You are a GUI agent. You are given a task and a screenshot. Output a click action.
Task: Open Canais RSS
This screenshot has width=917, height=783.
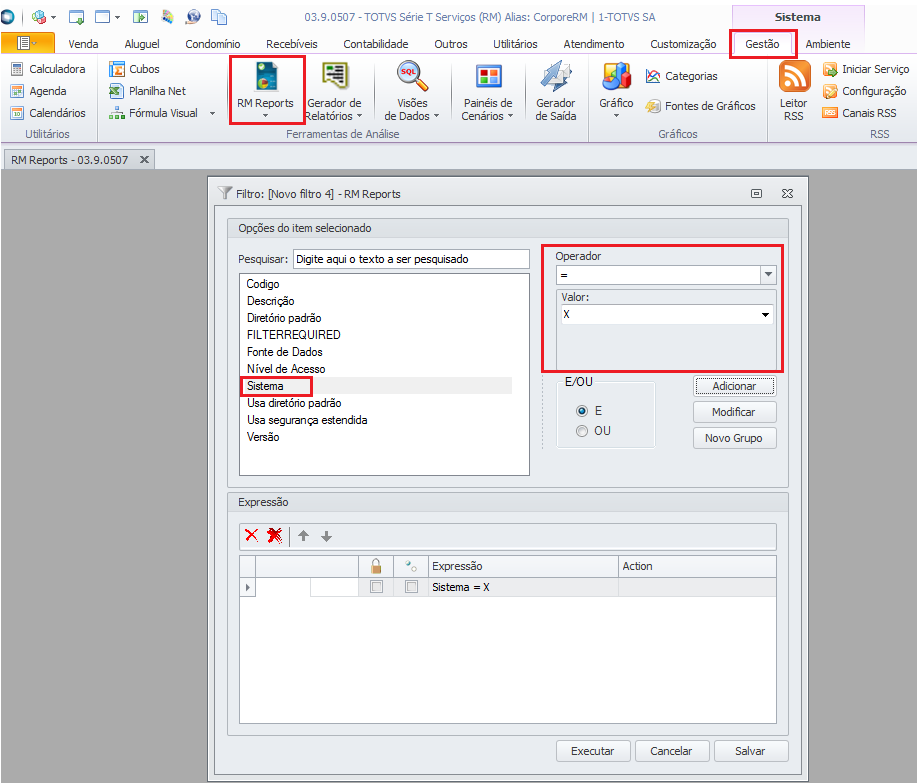[859, 113]
